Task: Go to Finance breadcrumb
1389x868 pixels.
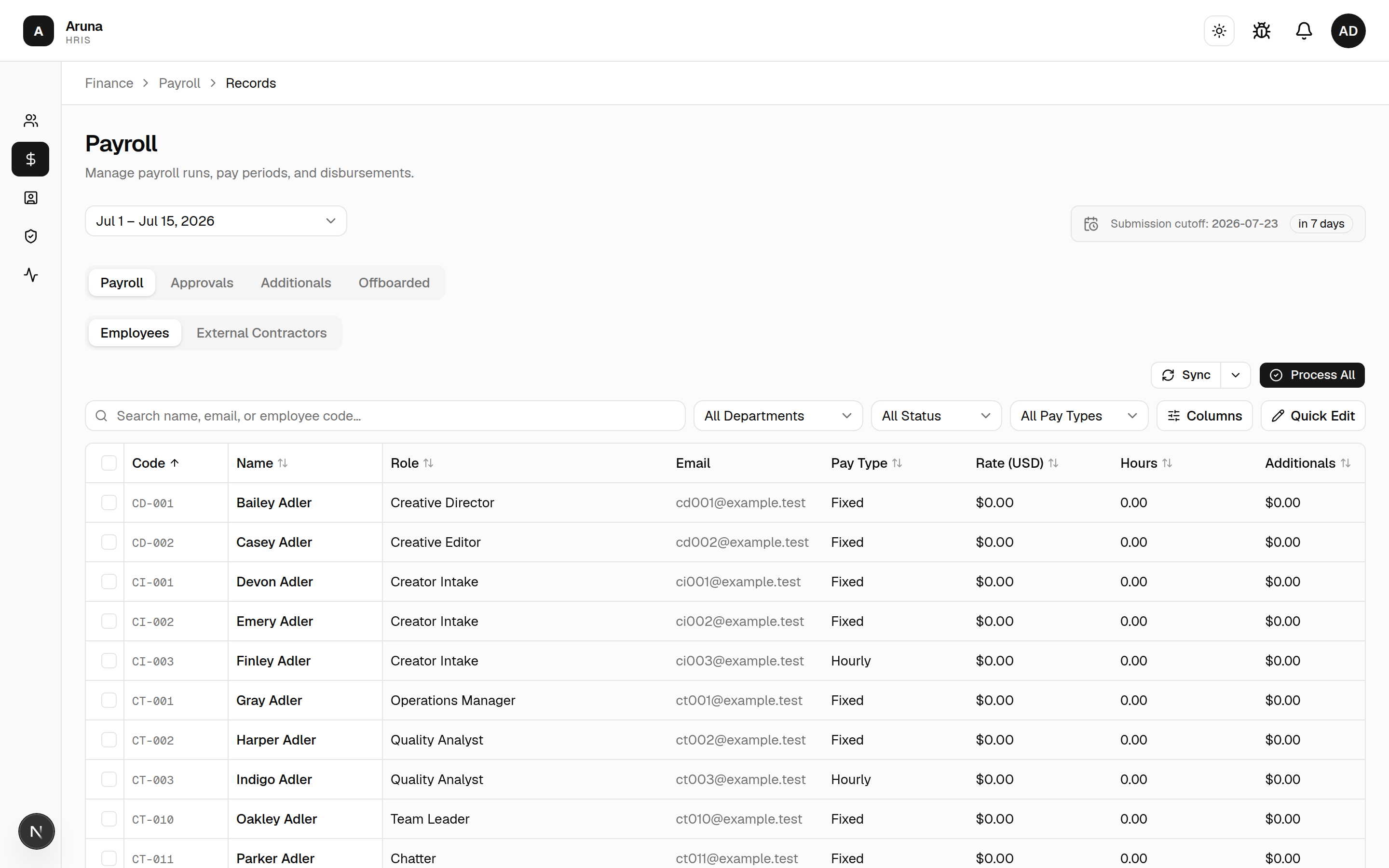Action: tap(109, 83)
